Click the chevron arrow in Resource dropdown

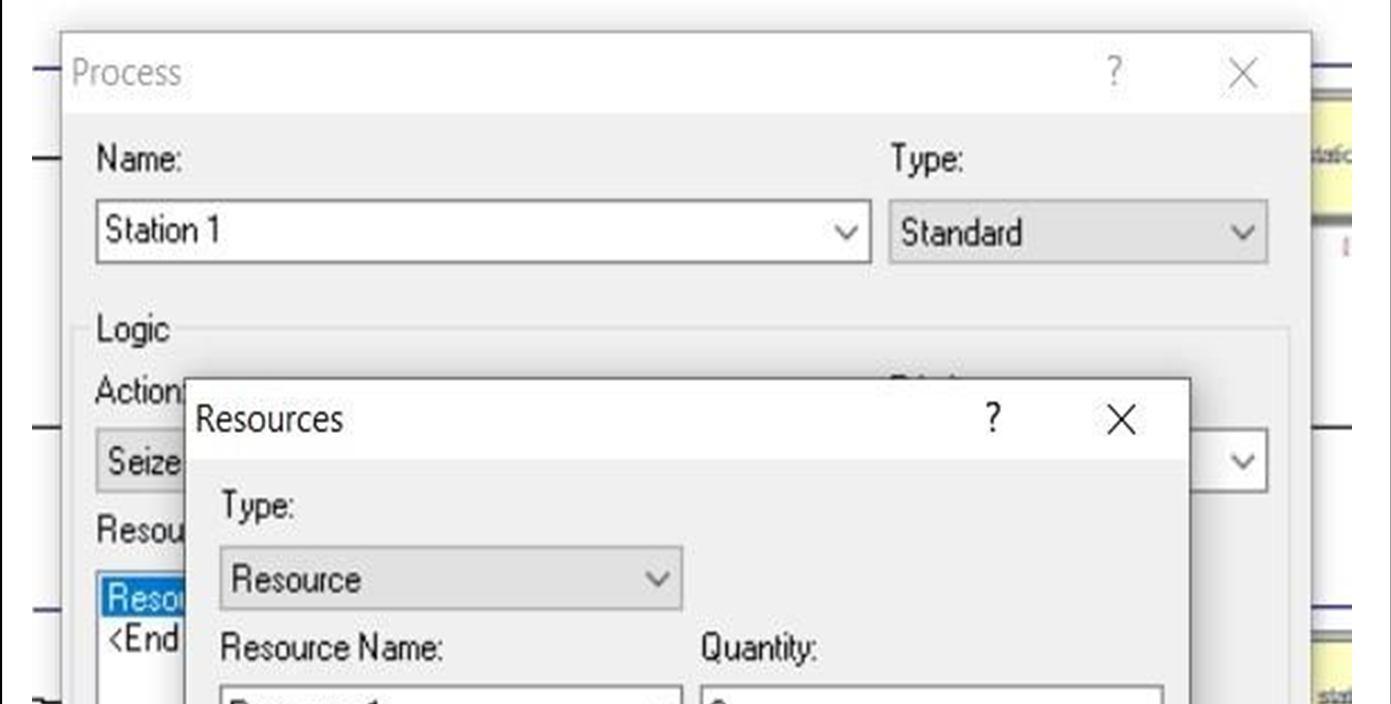[657, 579]
